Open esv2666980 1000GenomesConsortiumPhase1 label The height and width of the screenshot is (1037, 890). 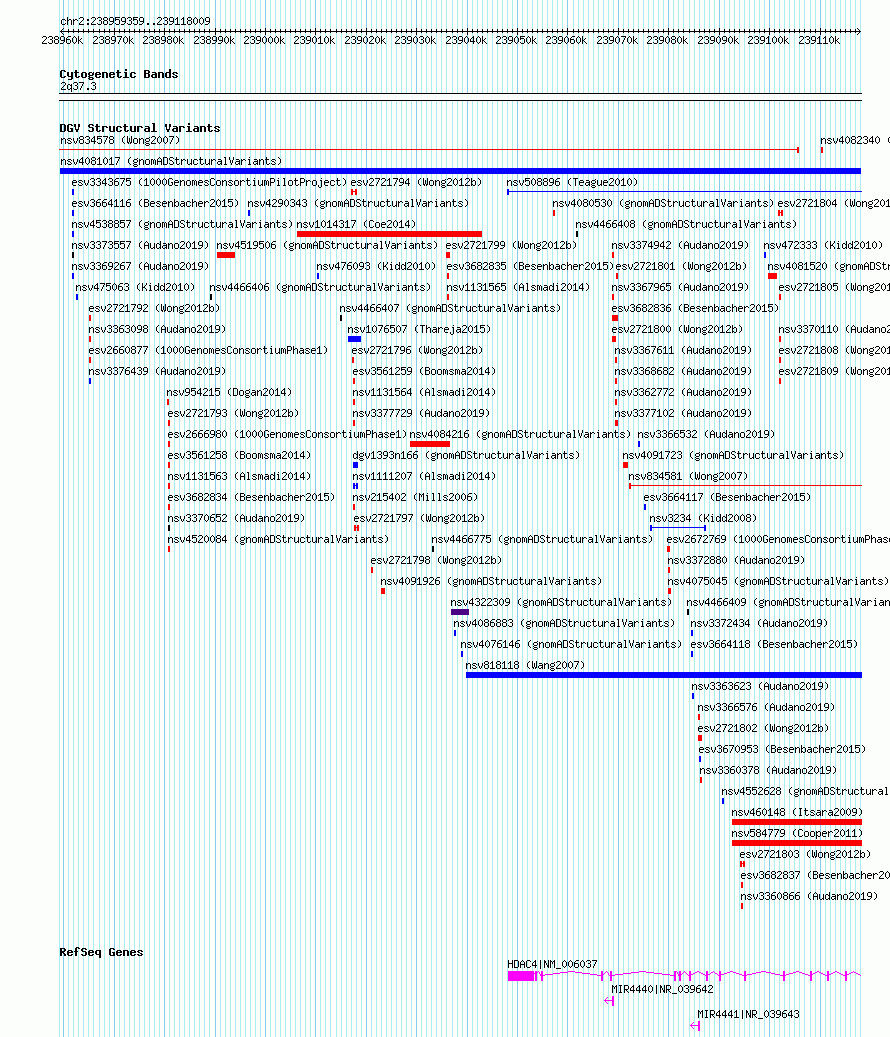tap(287, 435)
